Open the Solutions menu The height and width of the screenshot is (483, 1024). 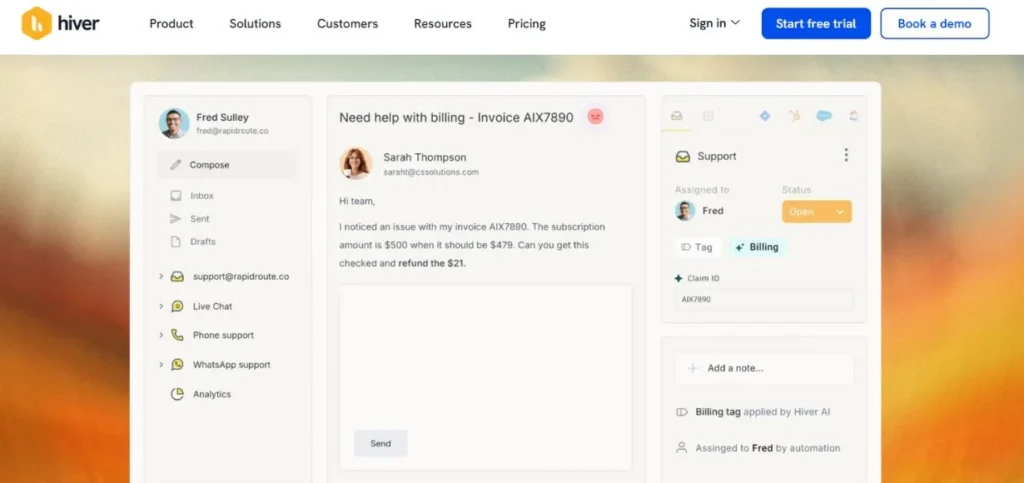tap(255, 23)
